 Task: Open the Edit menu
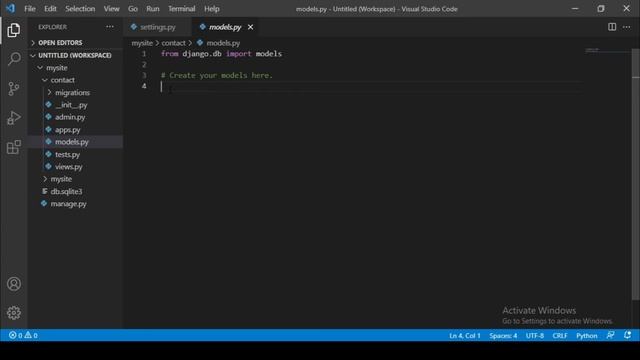click(x=50, y=9)
